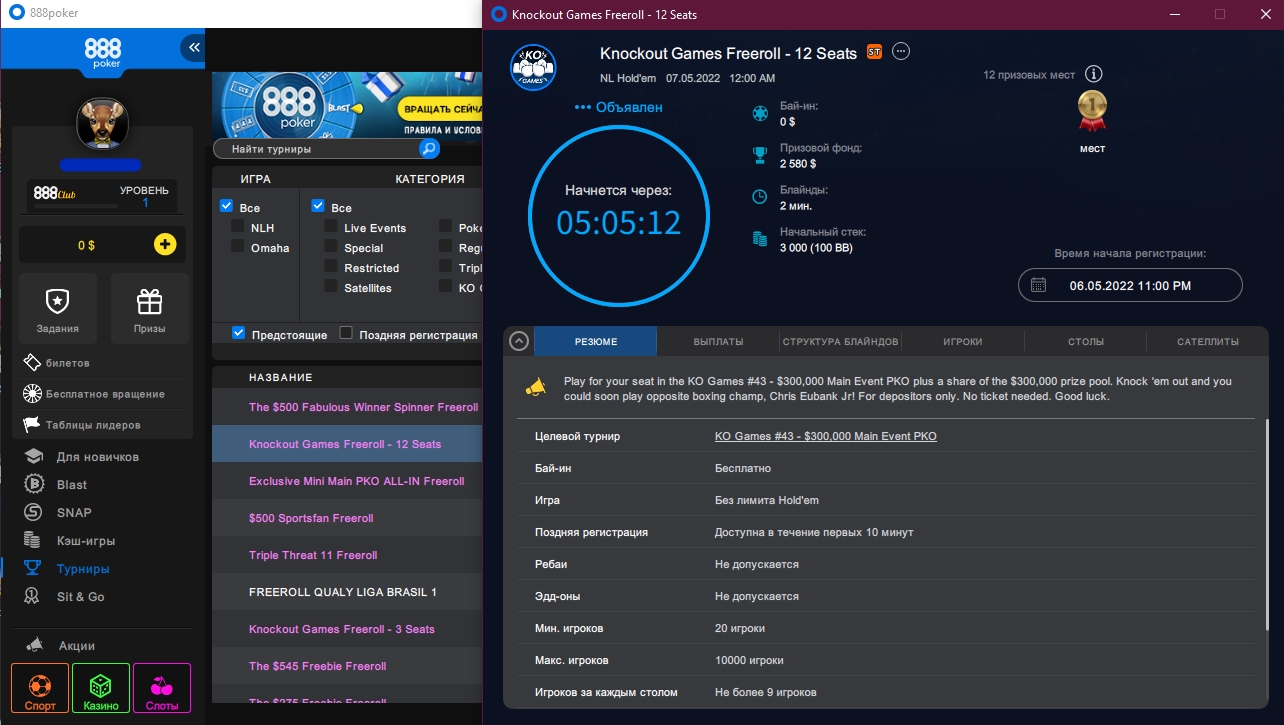The width and height of the screenshot is (1284, 725).
Task: Select the $500 Sportsfan Freeroll row
Action: pos(347,518)
